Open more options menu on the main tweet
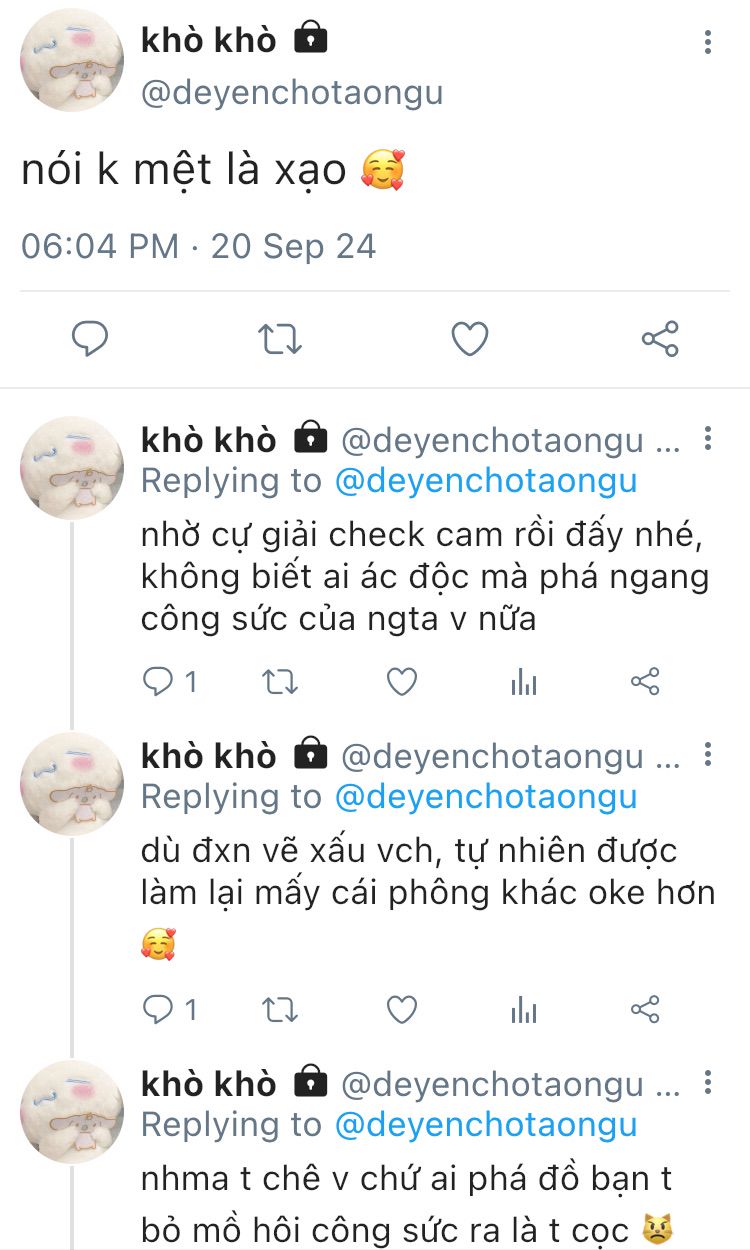The width and height of the screenshot is (750, 1250). (x=708, y=42)
